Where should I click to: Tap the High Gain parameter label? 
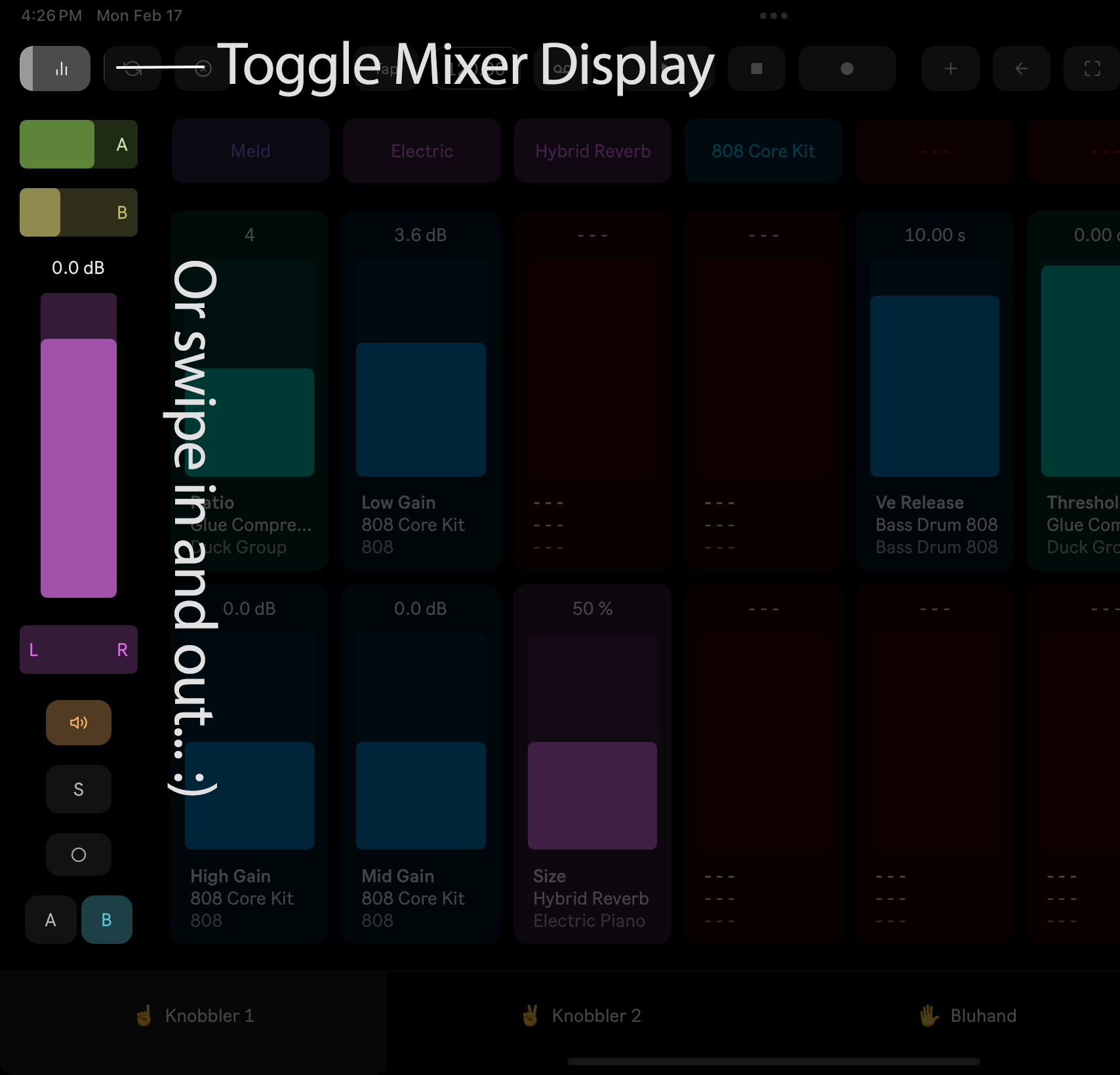tap(230, 876)
